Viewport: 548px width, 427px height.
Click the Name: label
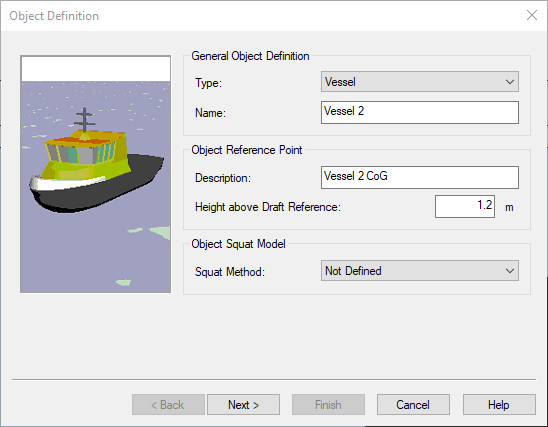(x=210, y=113)
